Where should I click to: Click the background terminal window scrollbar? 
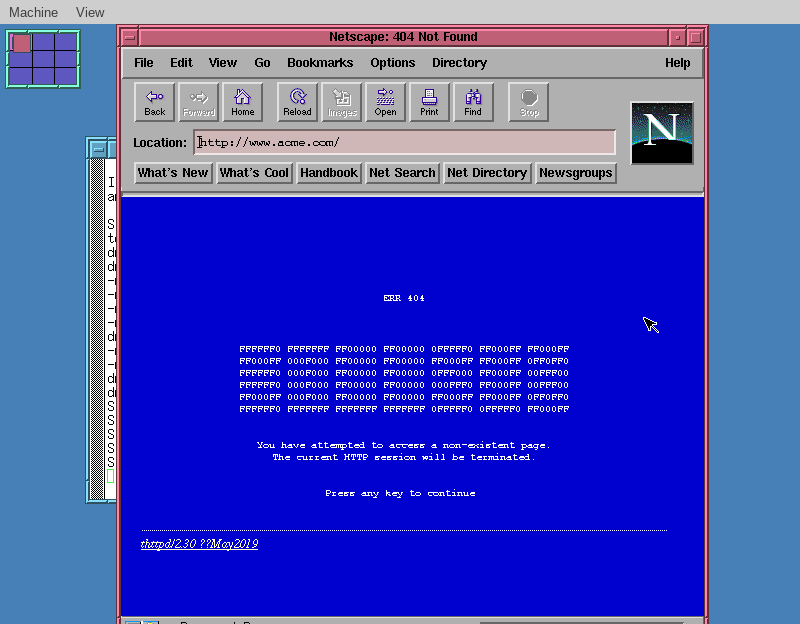96,329
